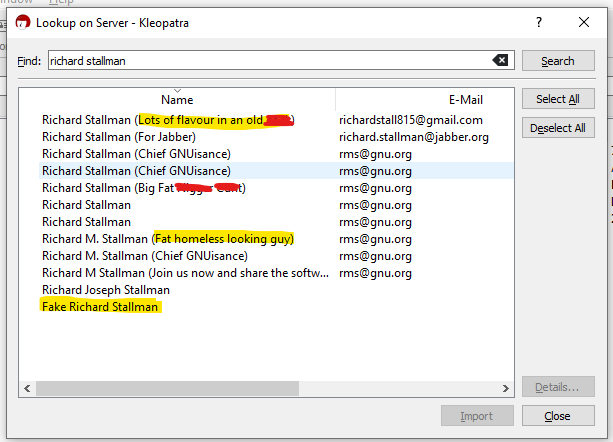Click the Search button
The height and width of the screenshot is (442, 613).
pos(558,61)
